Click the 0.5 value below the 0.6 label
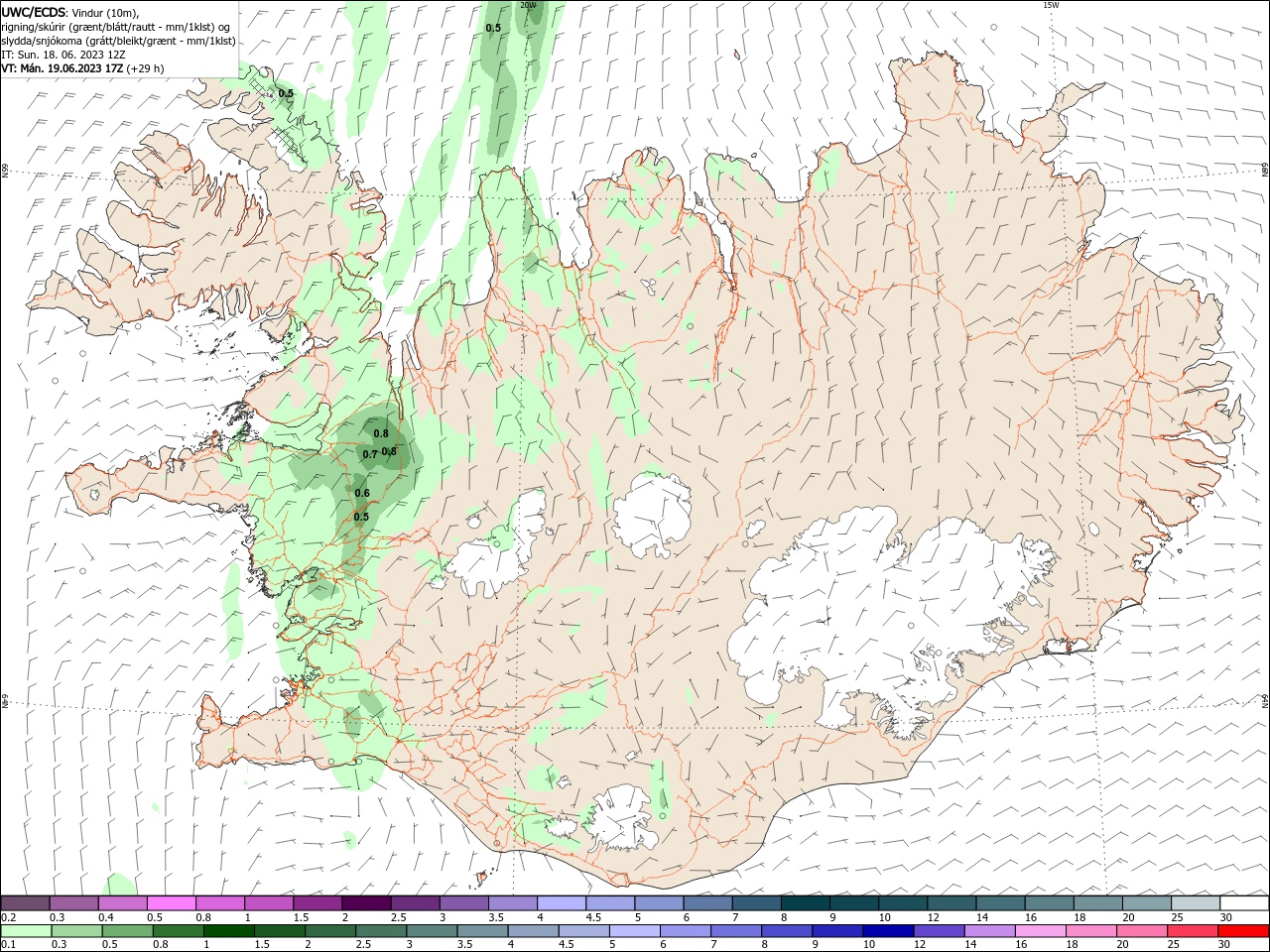1270x952 pixels. tap(361, 517)
